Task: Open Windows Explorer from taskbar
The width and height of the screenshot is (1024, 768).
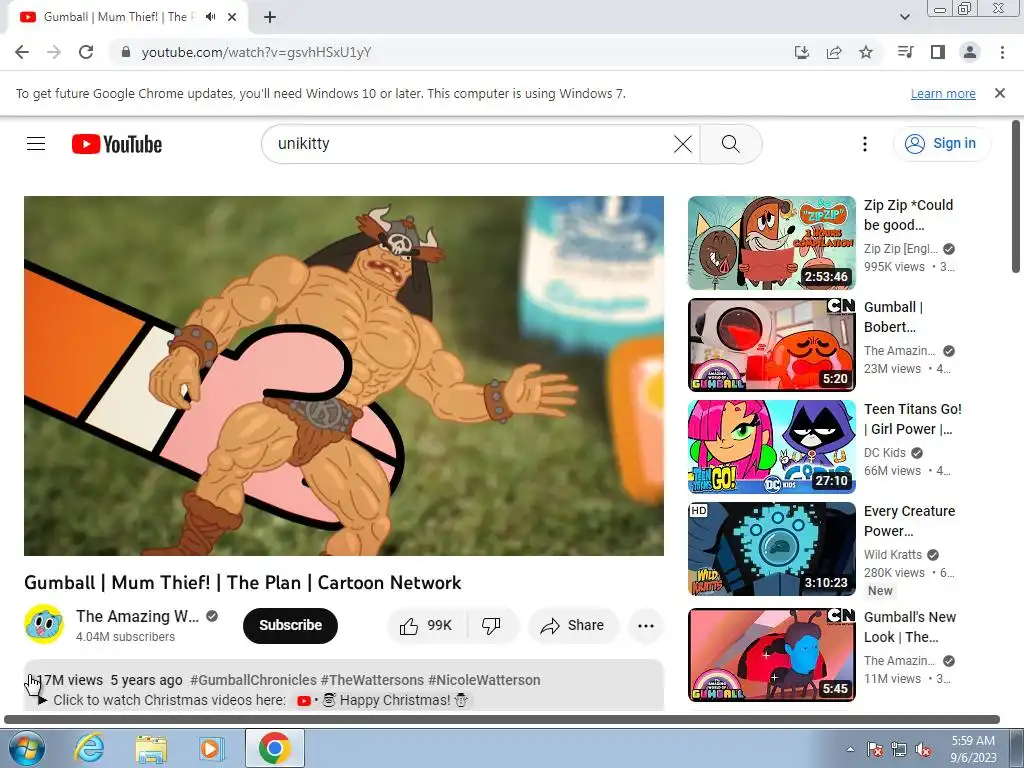Action: [151, 748]
